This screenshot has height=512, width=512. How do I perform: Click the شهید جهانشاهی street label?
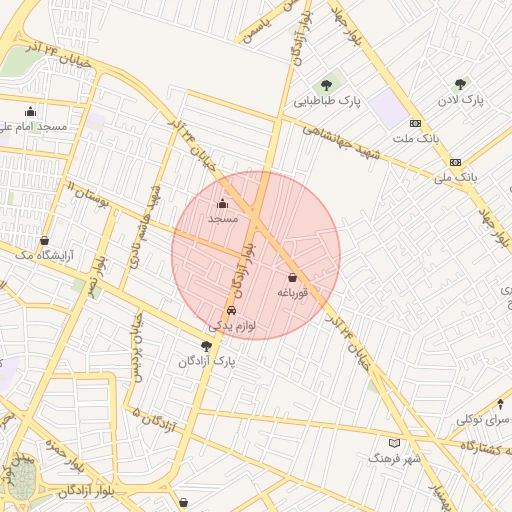341,143
